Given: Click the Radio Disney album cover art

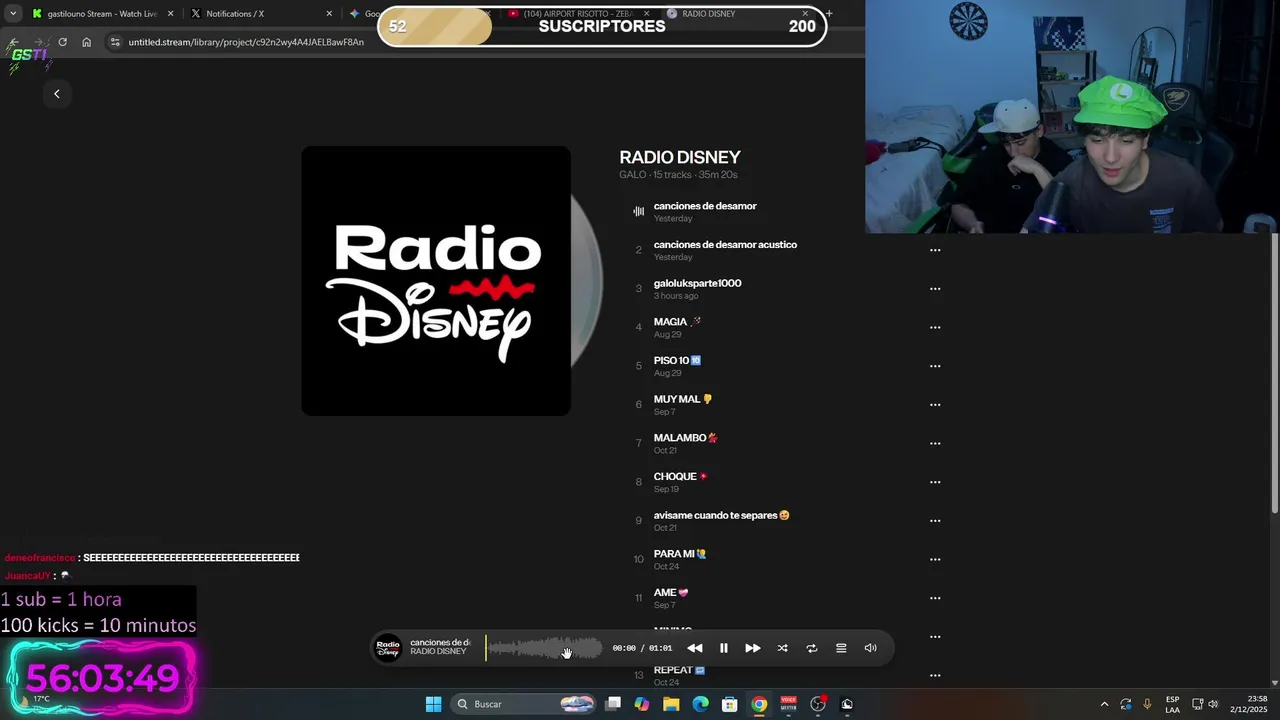Looking at the screenshot, I should 436,281.
